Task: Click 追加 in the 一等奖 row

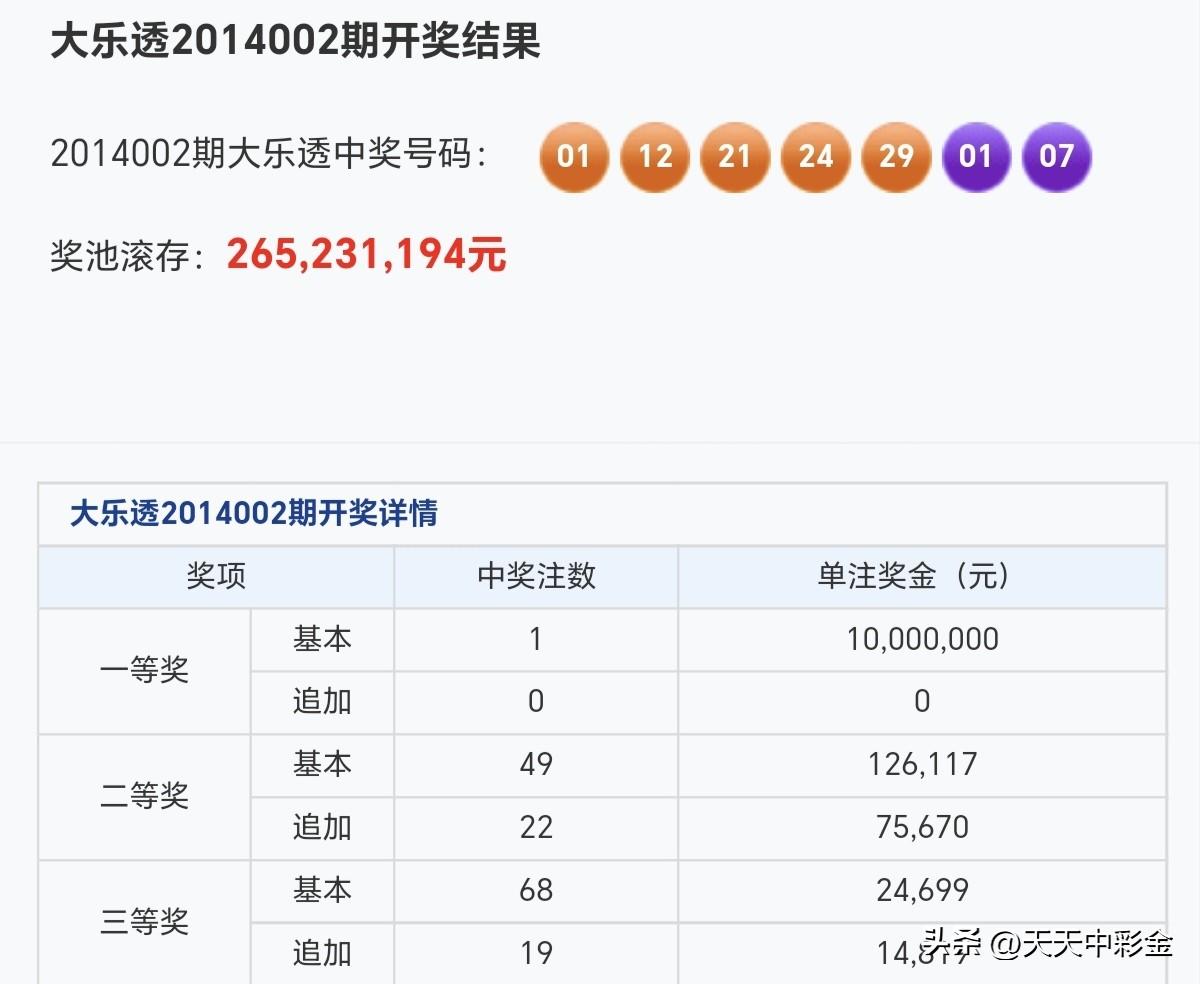Action: coord(322,701)
